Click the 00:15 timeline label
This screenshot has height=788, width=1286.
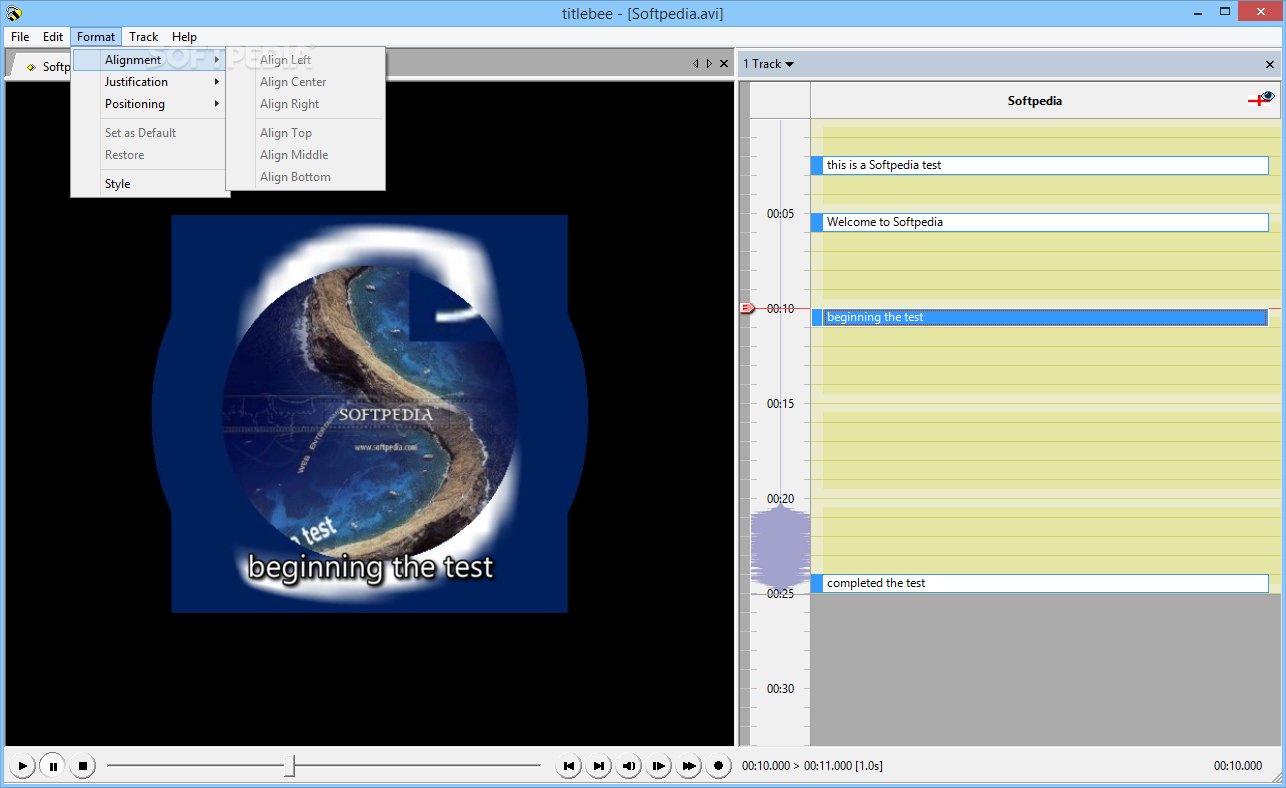780,404
